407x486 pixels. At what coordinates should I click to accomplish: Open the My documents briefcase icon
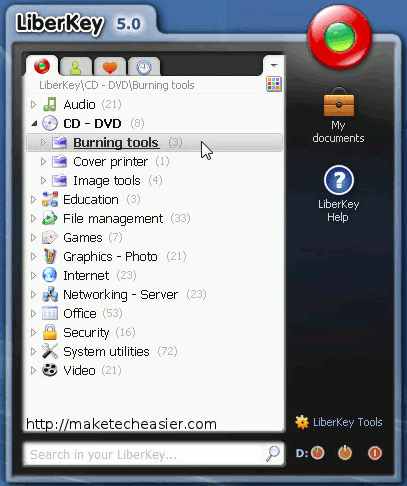click(339, 102)
